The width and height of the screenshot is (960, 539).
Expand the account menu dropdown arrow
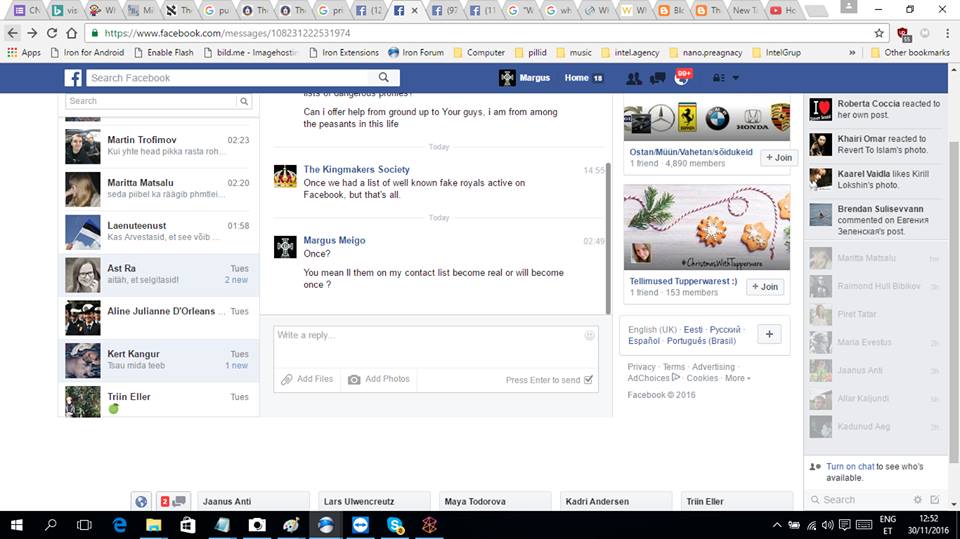735,78
